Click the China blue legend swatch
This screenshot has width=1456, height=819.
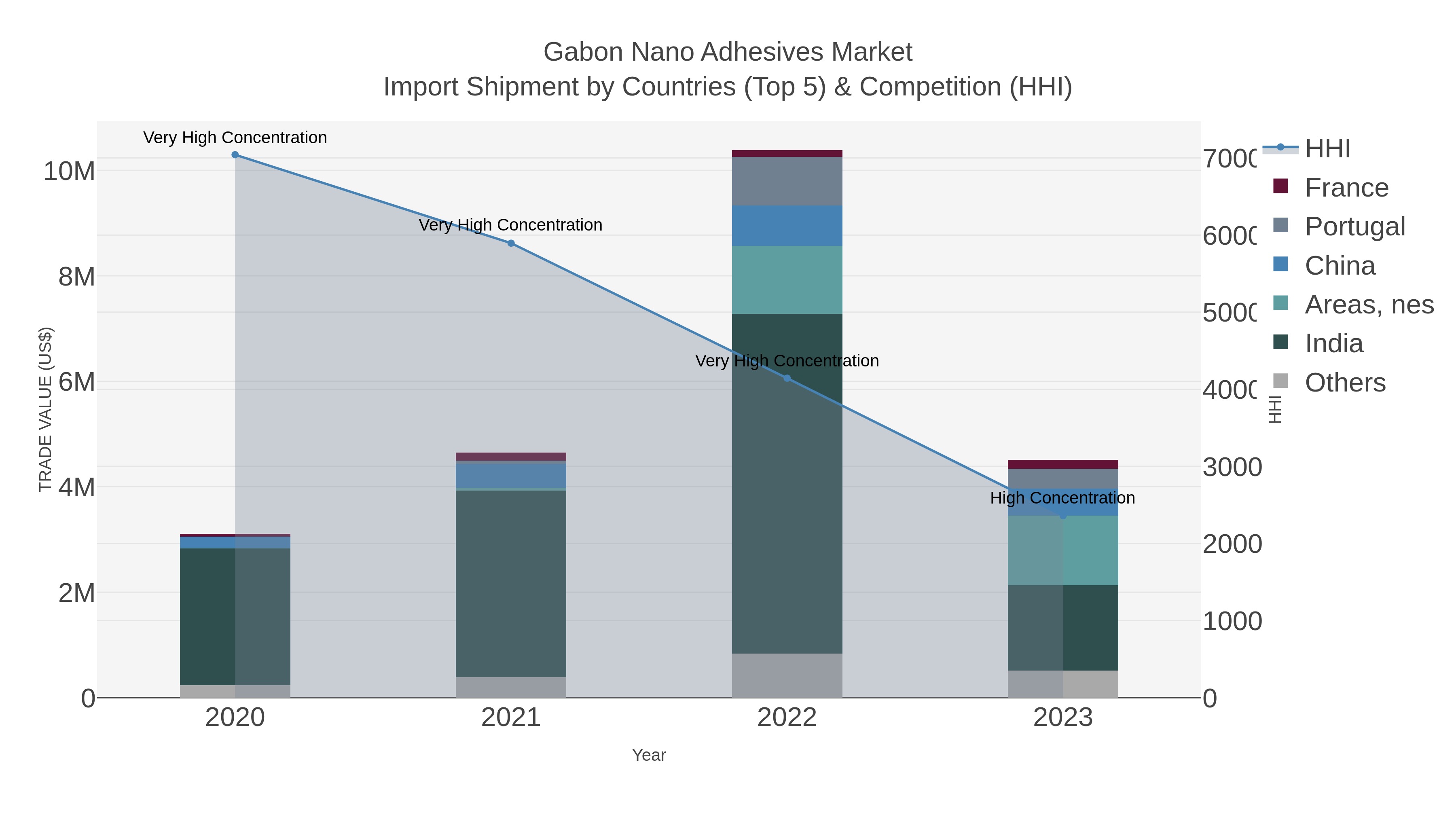[x=1280, y=264]
